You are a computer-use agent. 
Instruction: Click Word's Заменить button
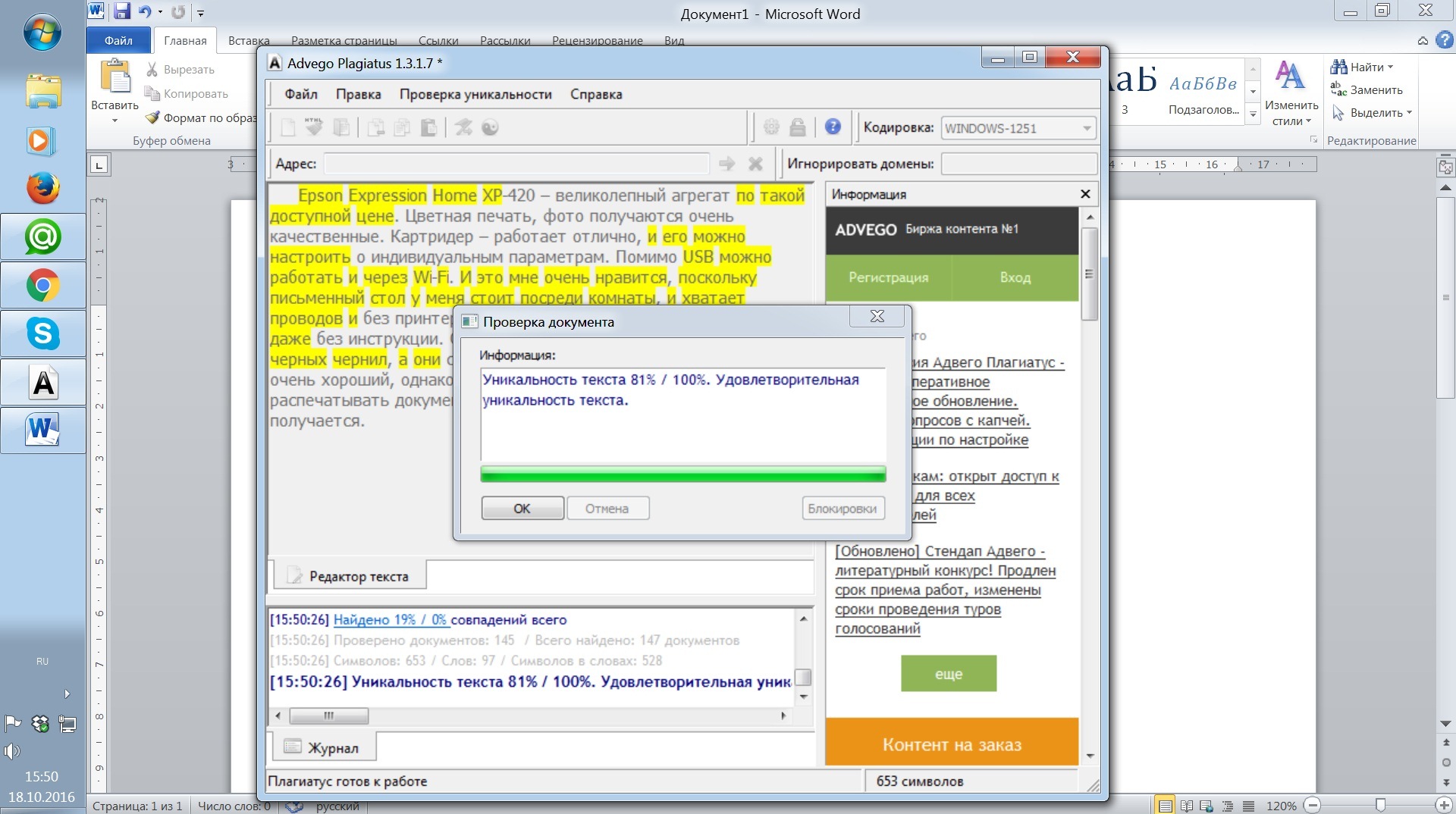tap(1367, 89)
